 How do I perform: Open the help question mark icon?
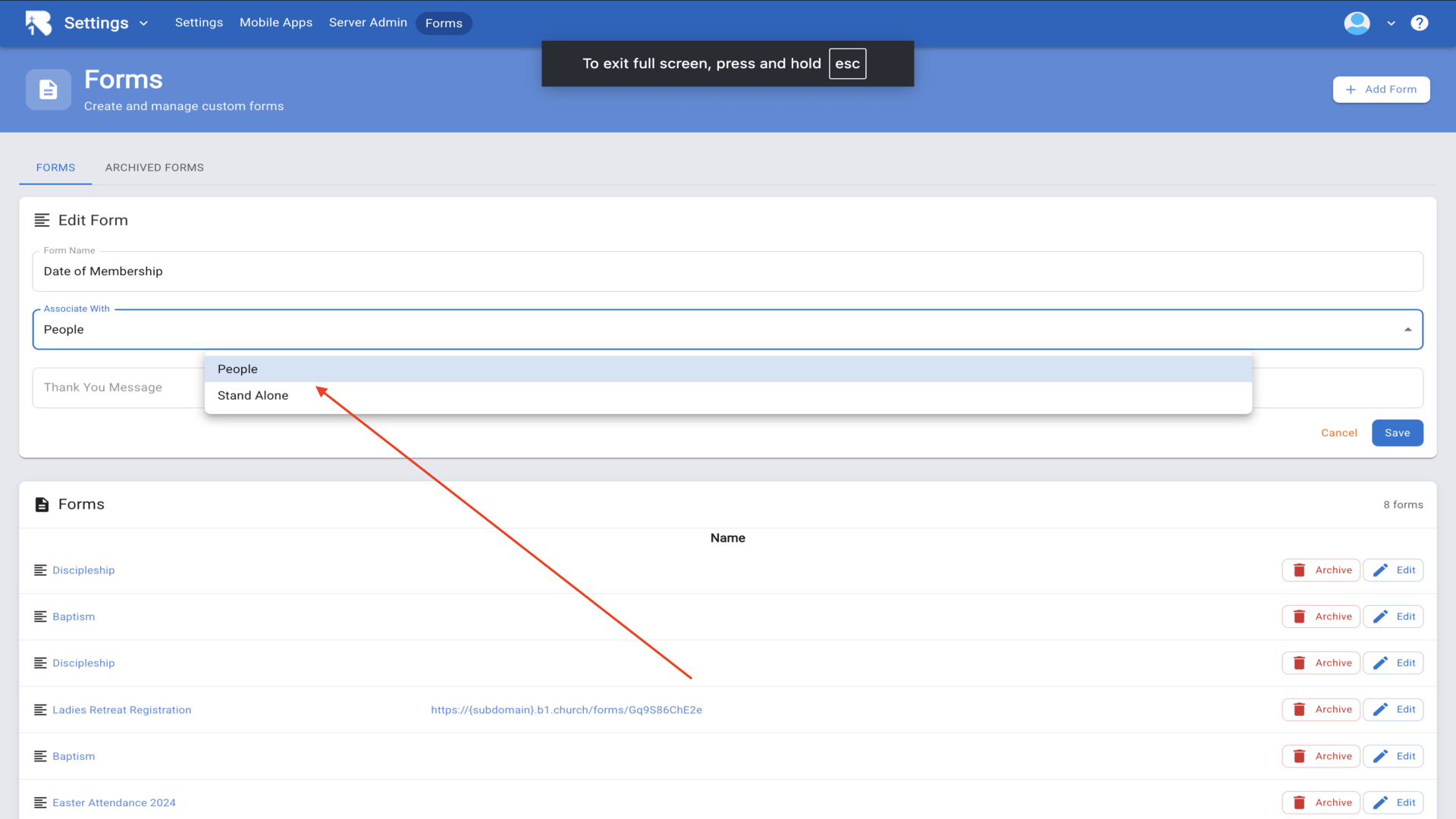coord(1419,23)
